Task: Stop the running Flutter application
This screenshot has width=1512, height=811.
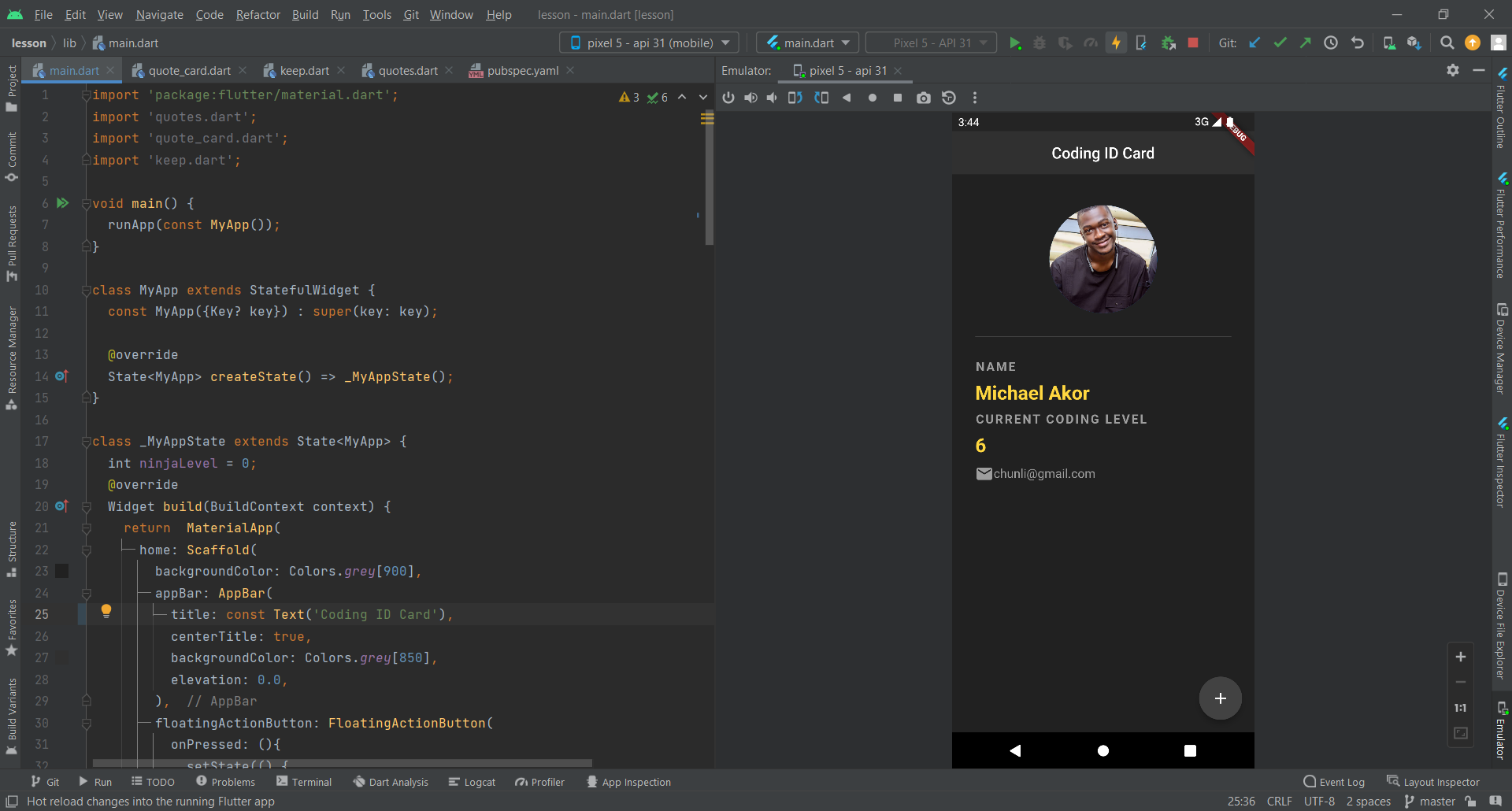Action: tap(1193, 43)
